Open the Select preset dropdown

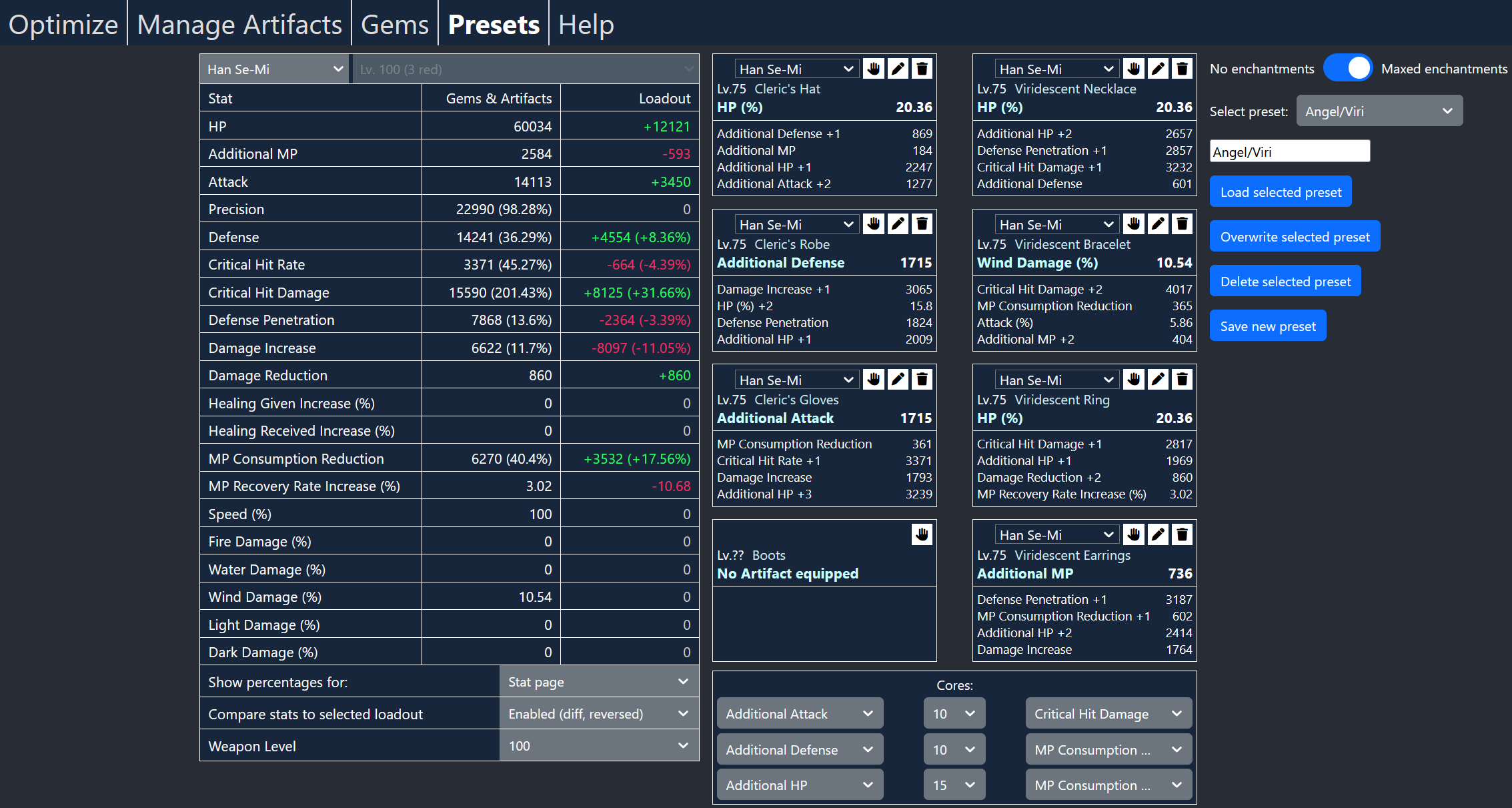point(1379,110)
